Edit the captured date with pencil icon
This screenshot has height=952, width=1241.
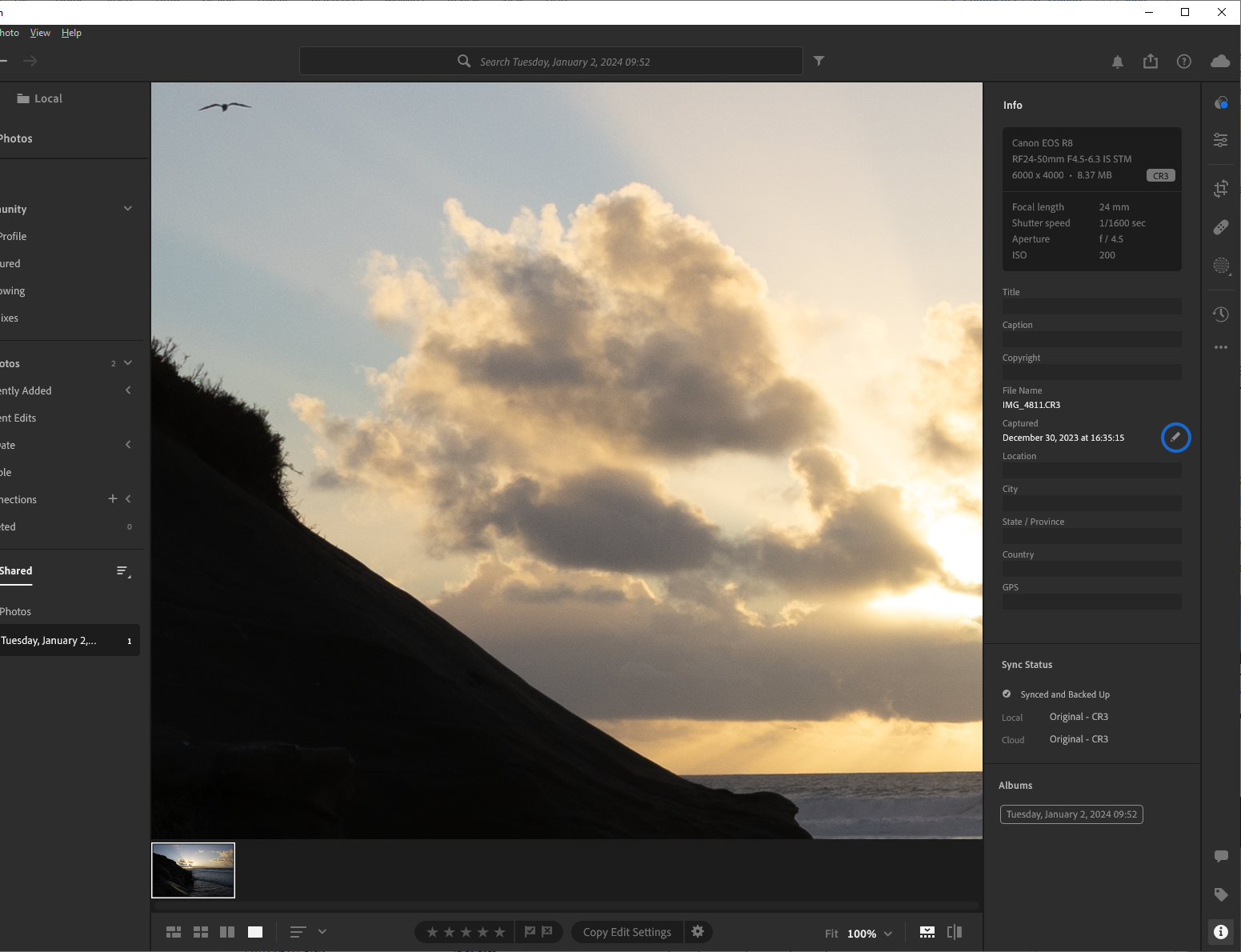pyautogui.click(x=1176, y=438)
